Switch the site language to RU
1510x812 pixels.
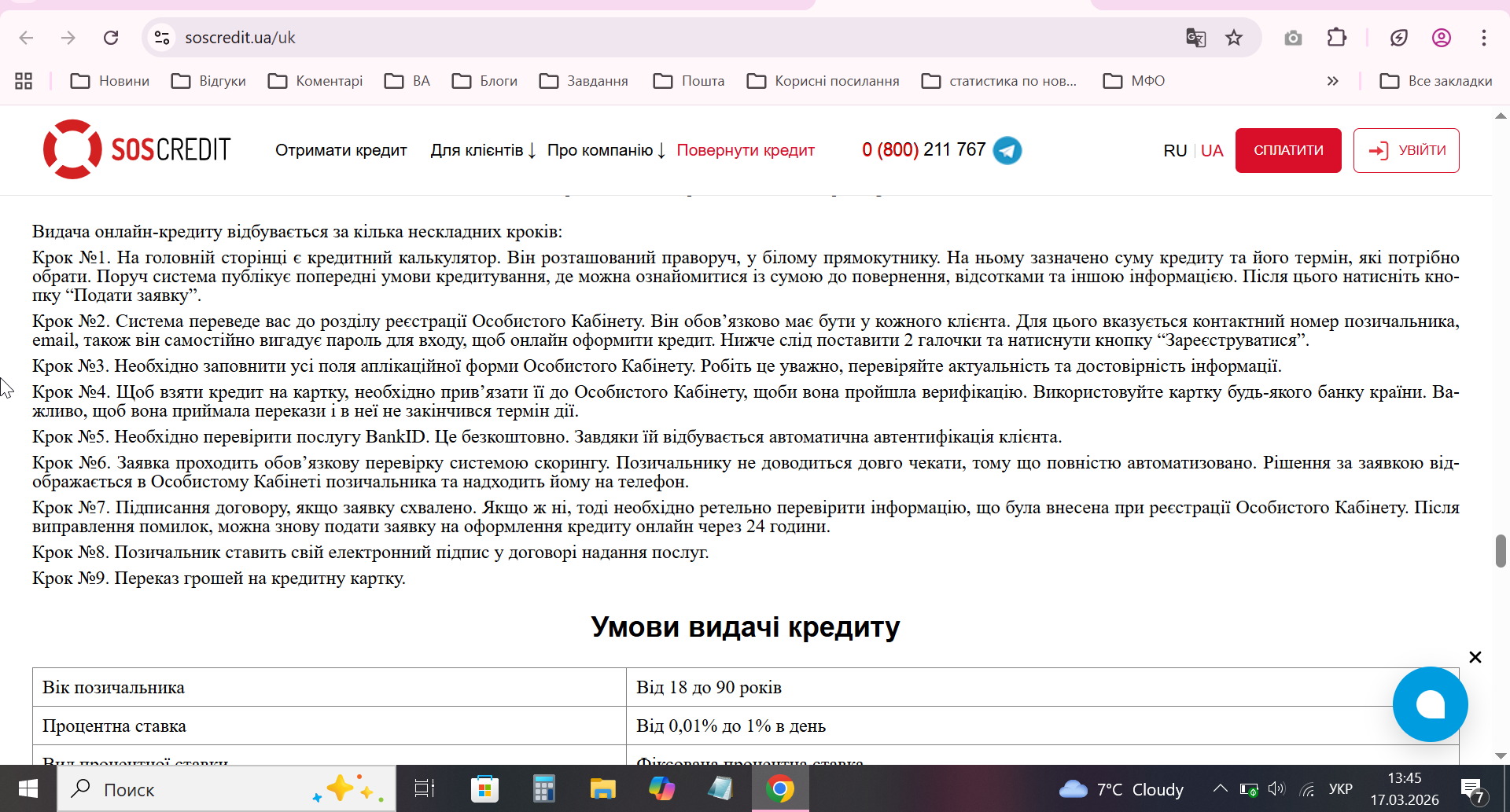click(1175, 151)
